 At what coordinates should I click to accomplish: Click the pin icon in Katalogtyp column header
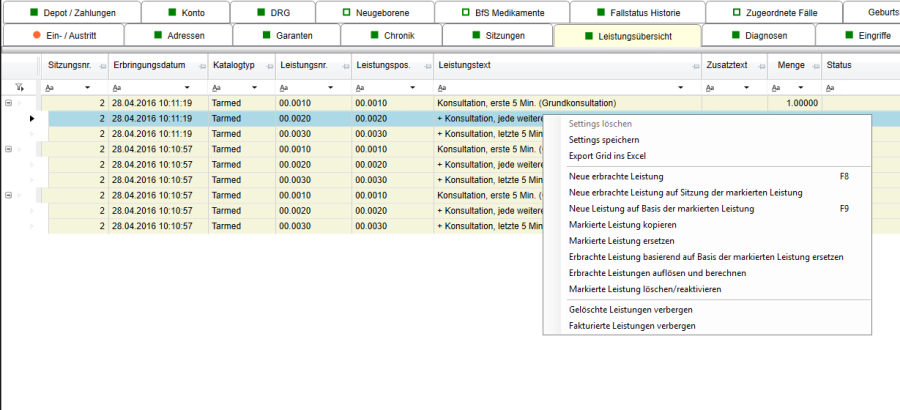268,65
